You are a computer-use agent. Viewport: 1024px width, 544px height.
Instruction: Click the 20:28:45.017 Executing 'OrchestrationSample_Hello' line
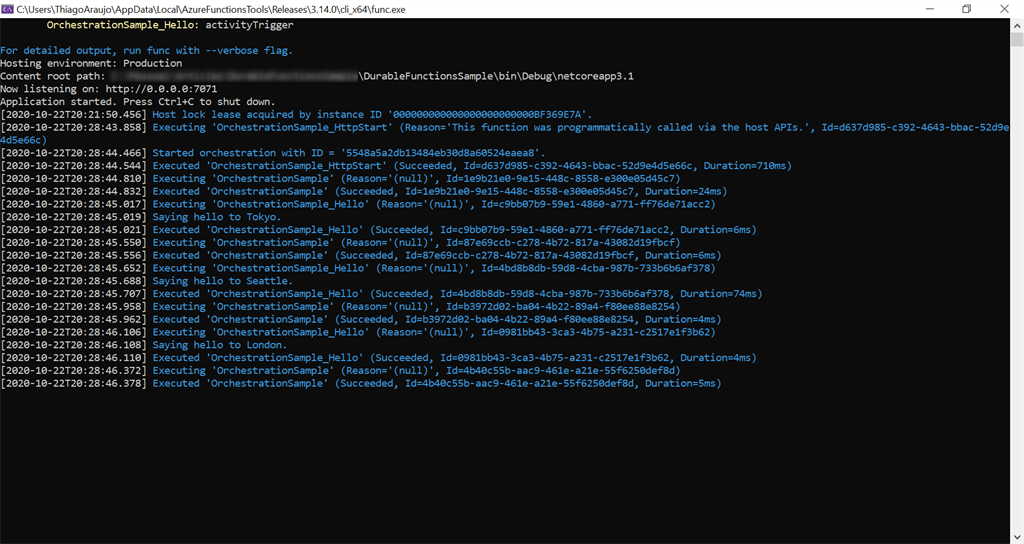point(358,204)
